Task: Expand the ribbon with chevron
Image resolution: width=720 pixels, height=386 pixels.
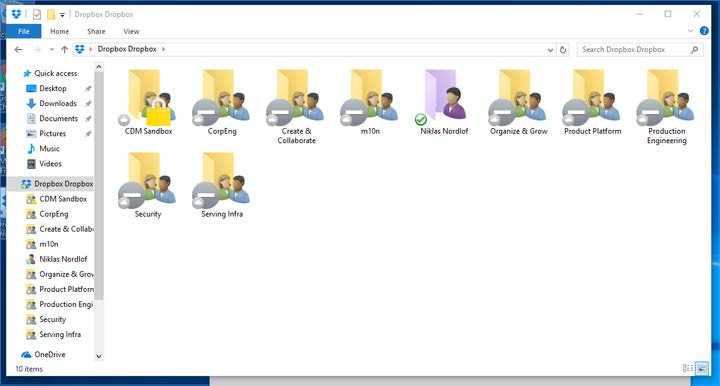Action: point(690,31)
